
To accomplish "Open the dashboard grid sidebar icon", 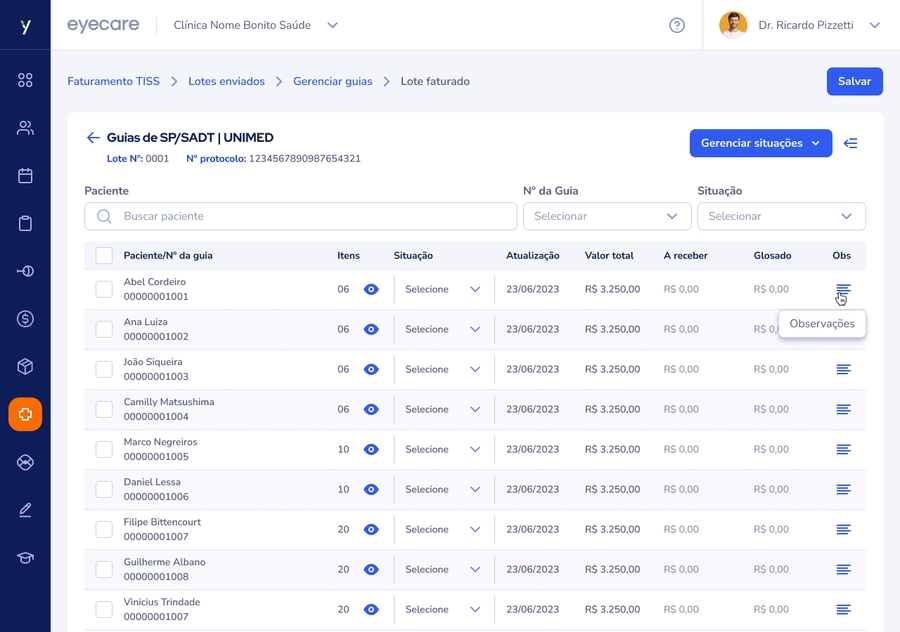I will (x=25, y=80).
